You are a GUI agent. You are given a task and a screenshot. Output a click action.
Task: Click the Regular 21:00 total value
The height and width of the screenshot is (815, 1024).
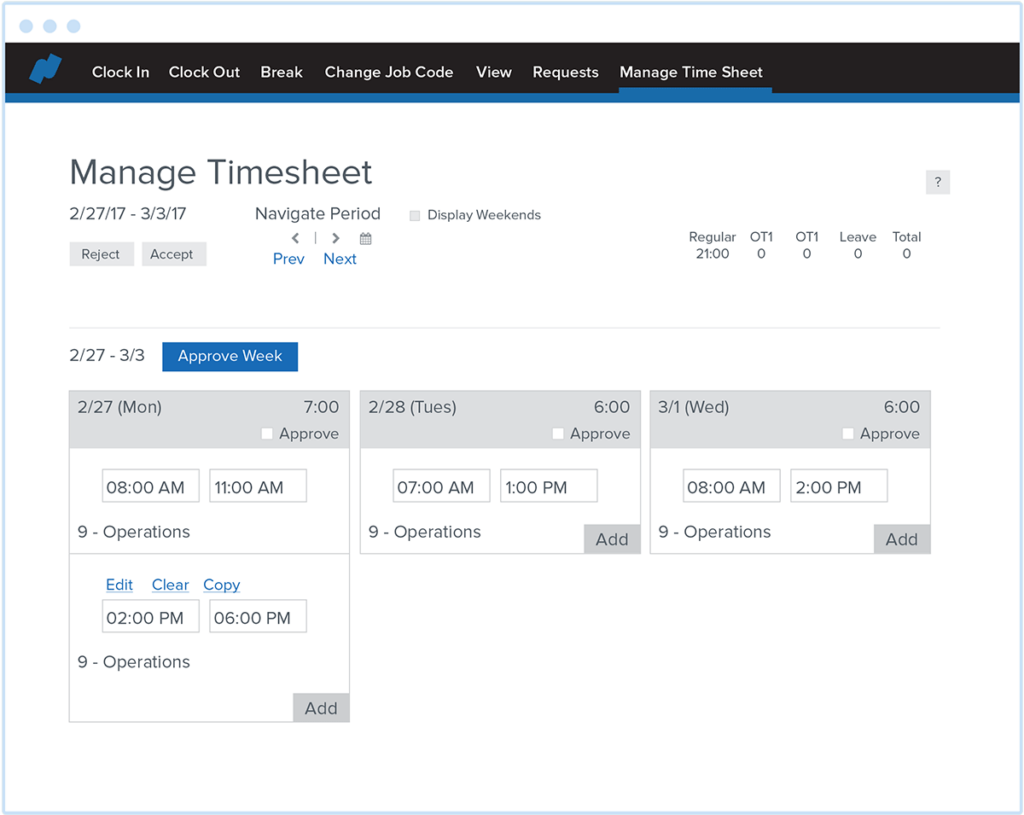pos(712,254)
